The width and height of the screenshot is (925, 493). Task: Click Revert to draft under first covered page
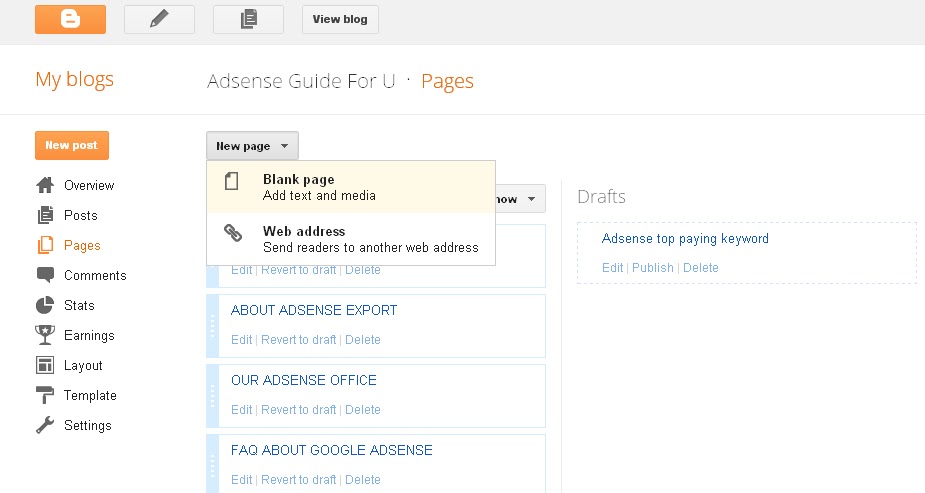[x=299, y=270]
